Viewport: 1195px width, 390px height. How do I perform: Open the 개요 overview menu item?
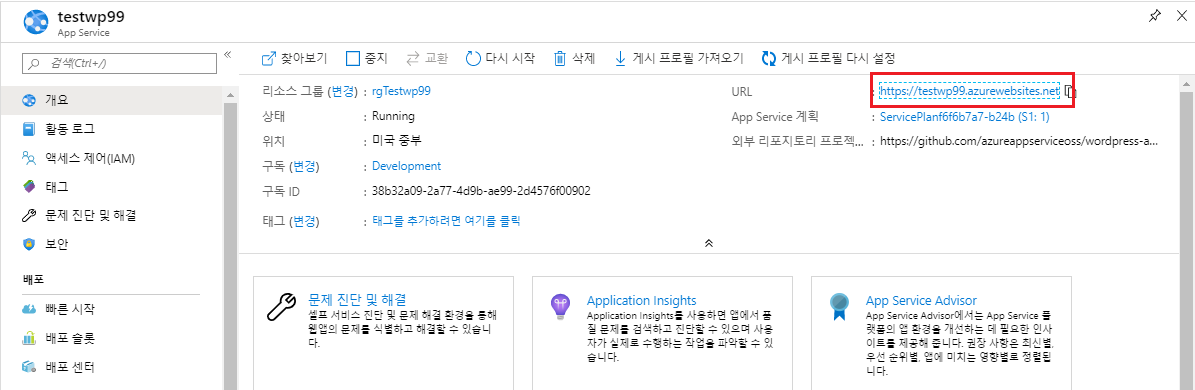point(112,100)
